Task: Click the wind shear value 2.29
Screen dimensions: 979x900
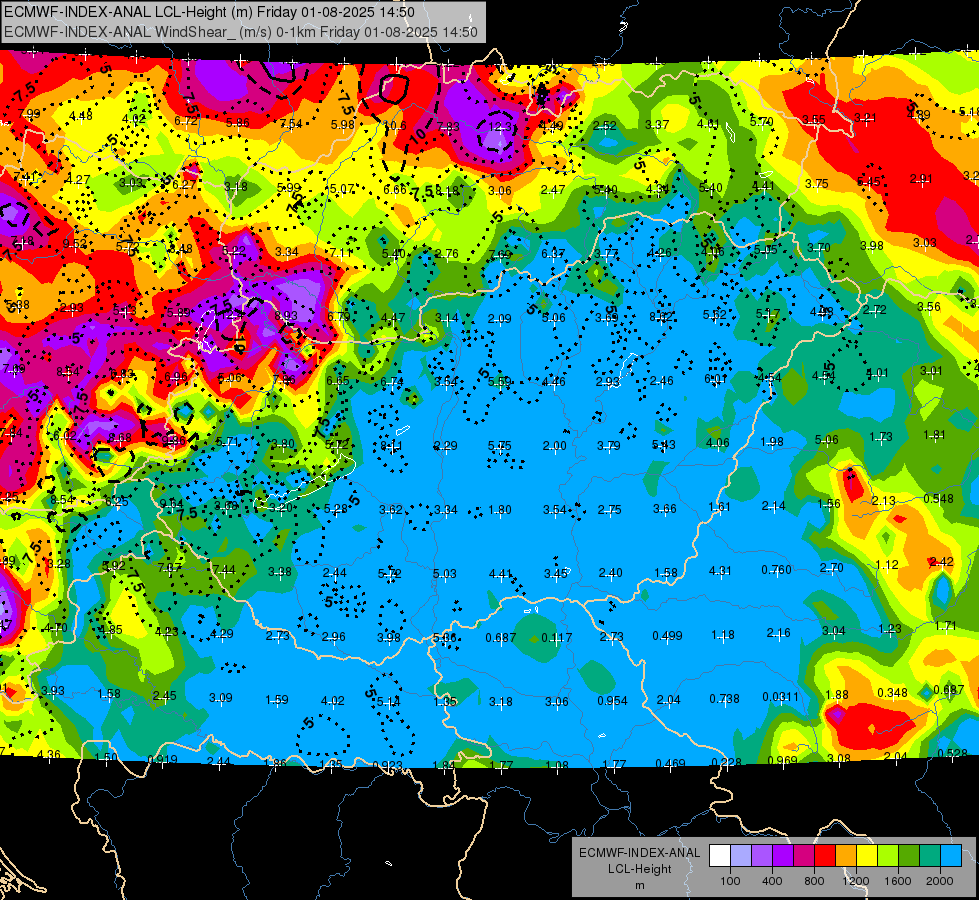Action: click(445, 446)
